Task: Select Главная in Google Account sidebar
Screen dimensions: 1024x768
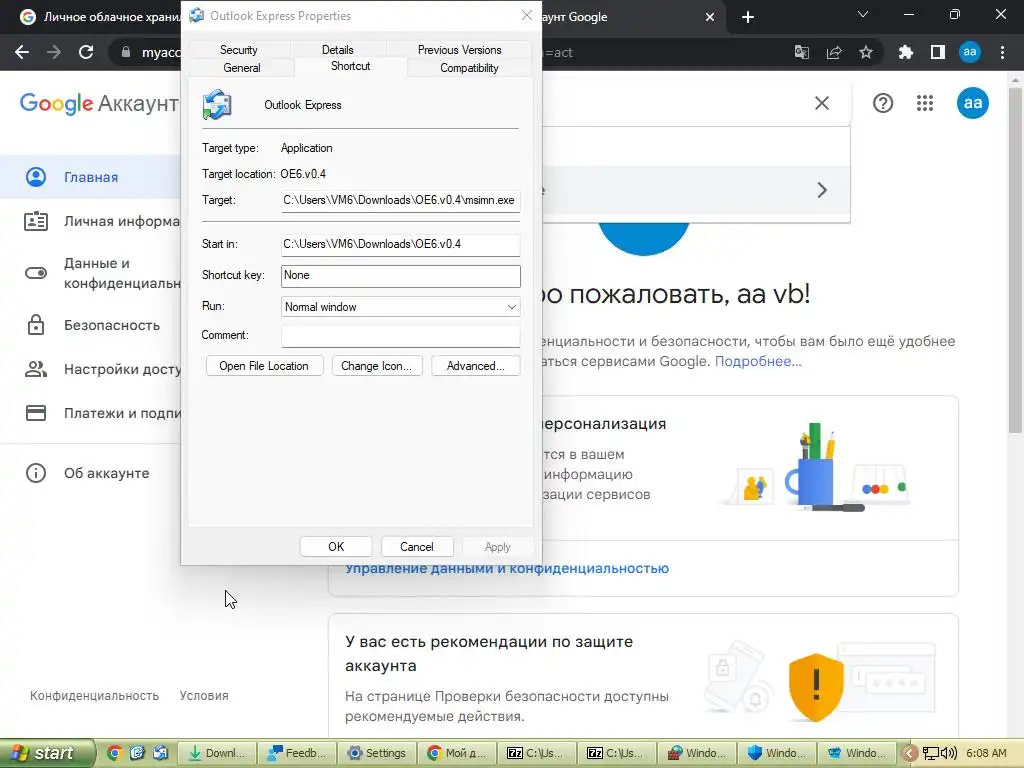Action: point(90,177)
